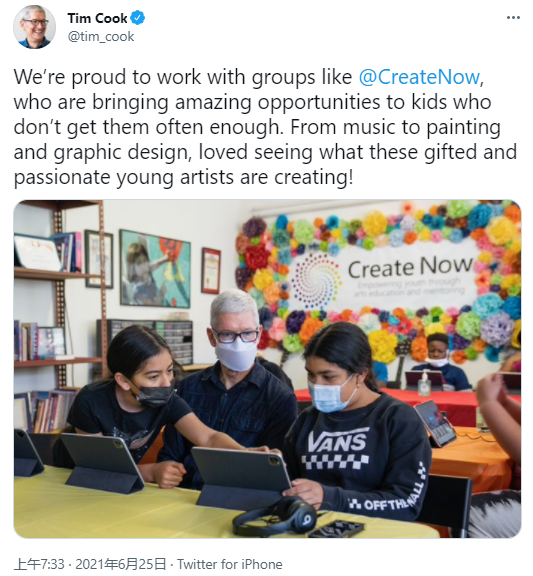Viewport: 533px width, 576px height.
Task: Click the framed painting on the wall
Action: coord(155,269)
